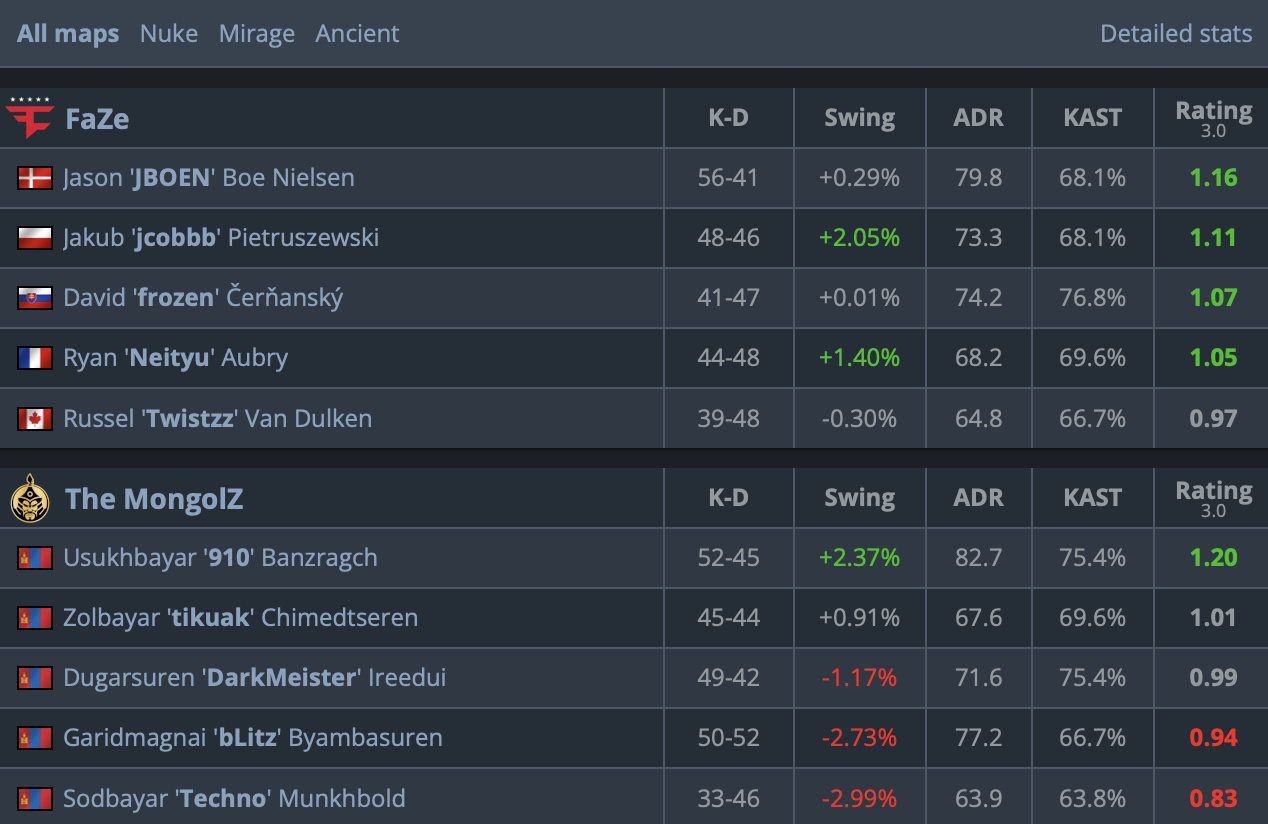Screen dimensions: 1268x824
Task: Open the Detailed stats link
Action: (x=1176, y=34)
